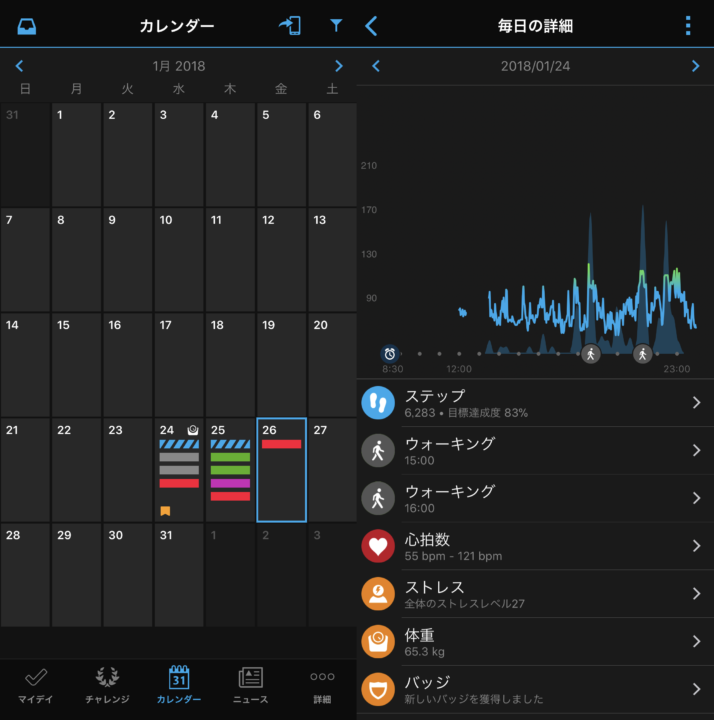Tap the red bar on January 24
Screen dimensions: 714x720
pos(179,483)
